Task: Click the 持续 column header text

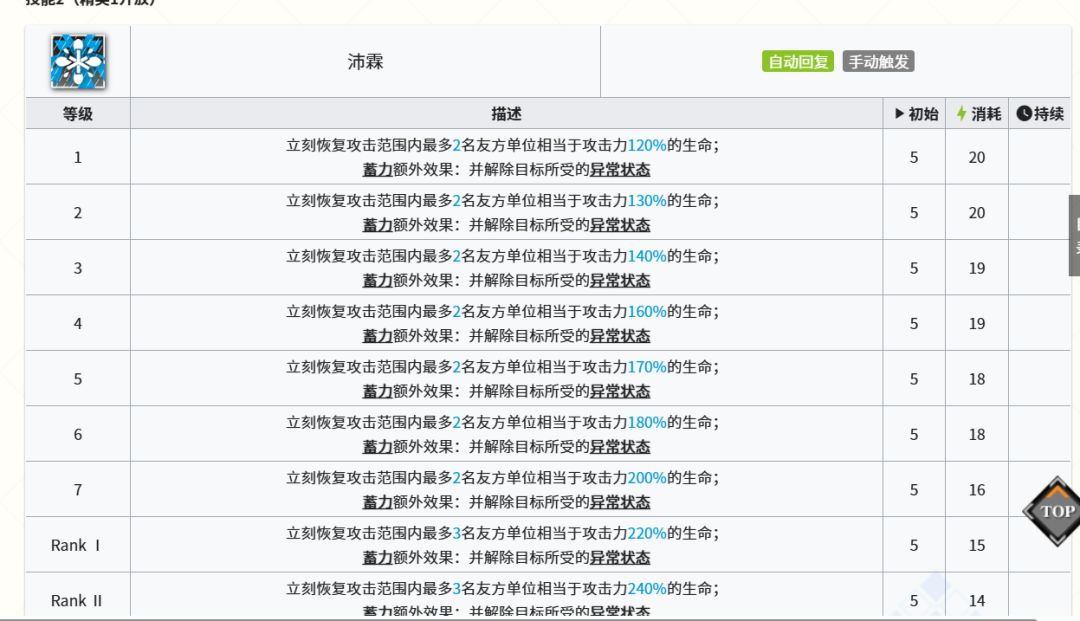Action: point(1049,114)
